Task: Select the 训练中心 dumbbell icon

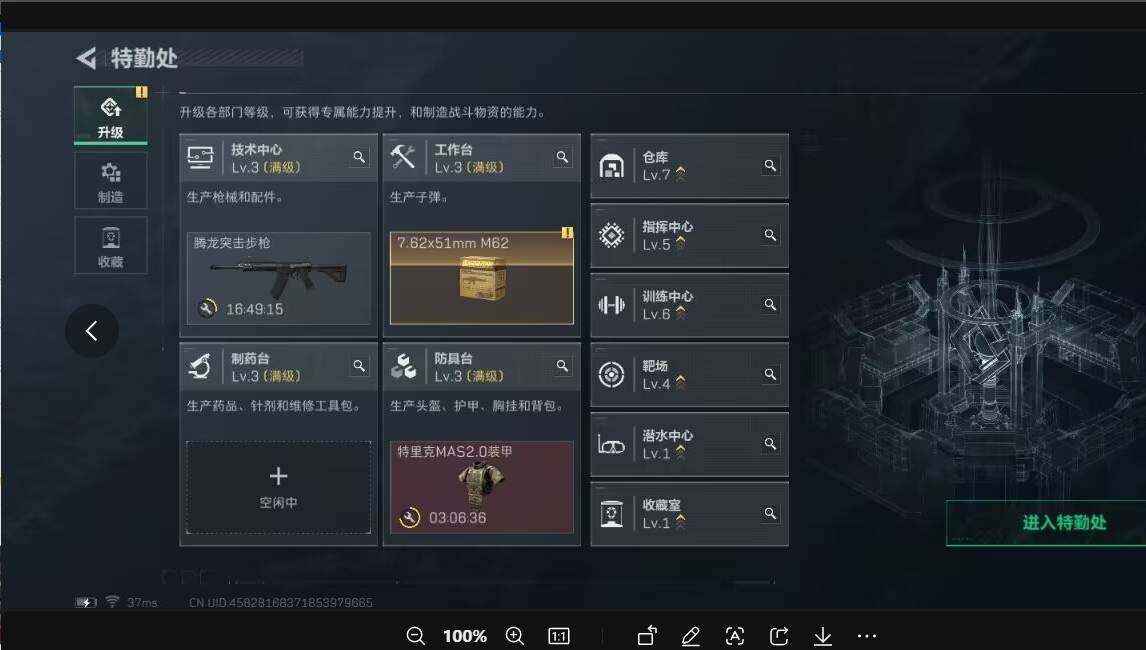Action: (612, 305)
